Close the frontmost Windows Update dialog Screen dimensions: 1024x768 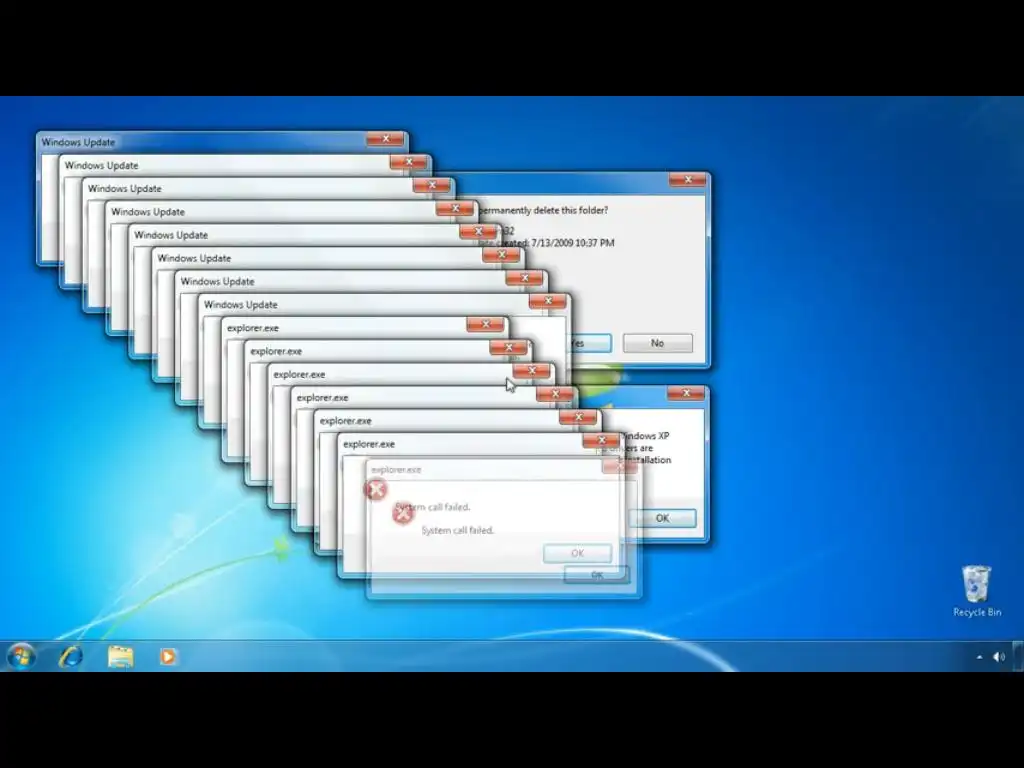(547, 301)
